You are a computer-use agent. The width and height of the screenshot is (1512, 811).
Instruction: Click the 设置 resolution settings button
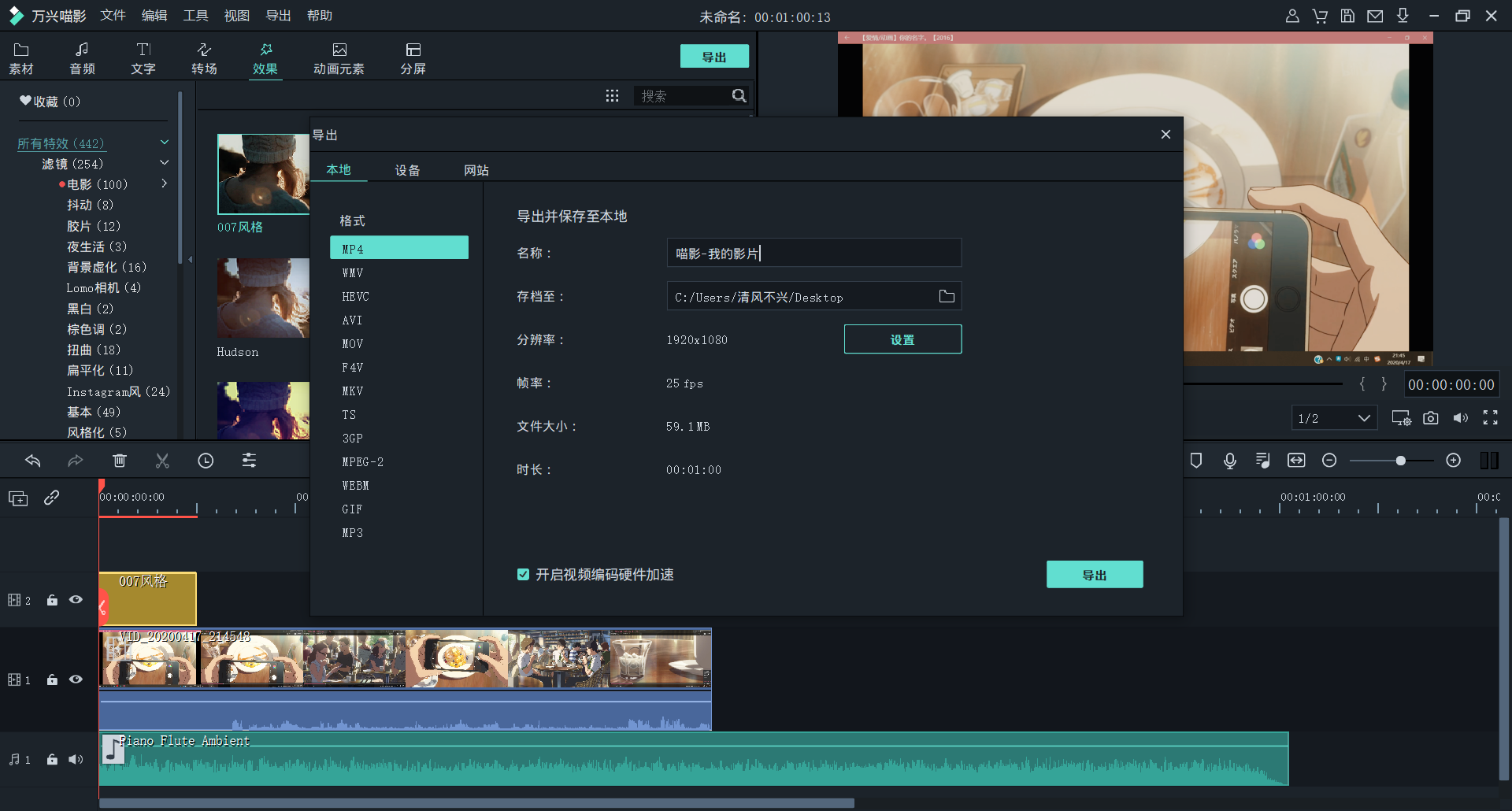(902, 339)
